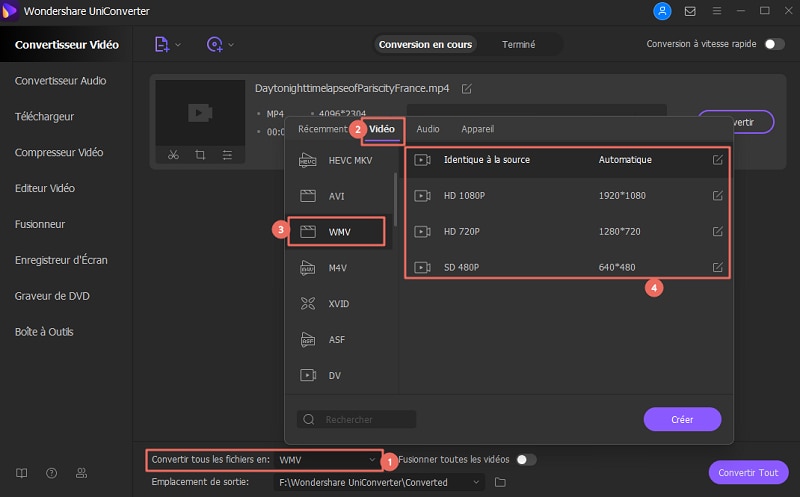Select the AVI format
The image size is (800, 497).
pos(339,196)
